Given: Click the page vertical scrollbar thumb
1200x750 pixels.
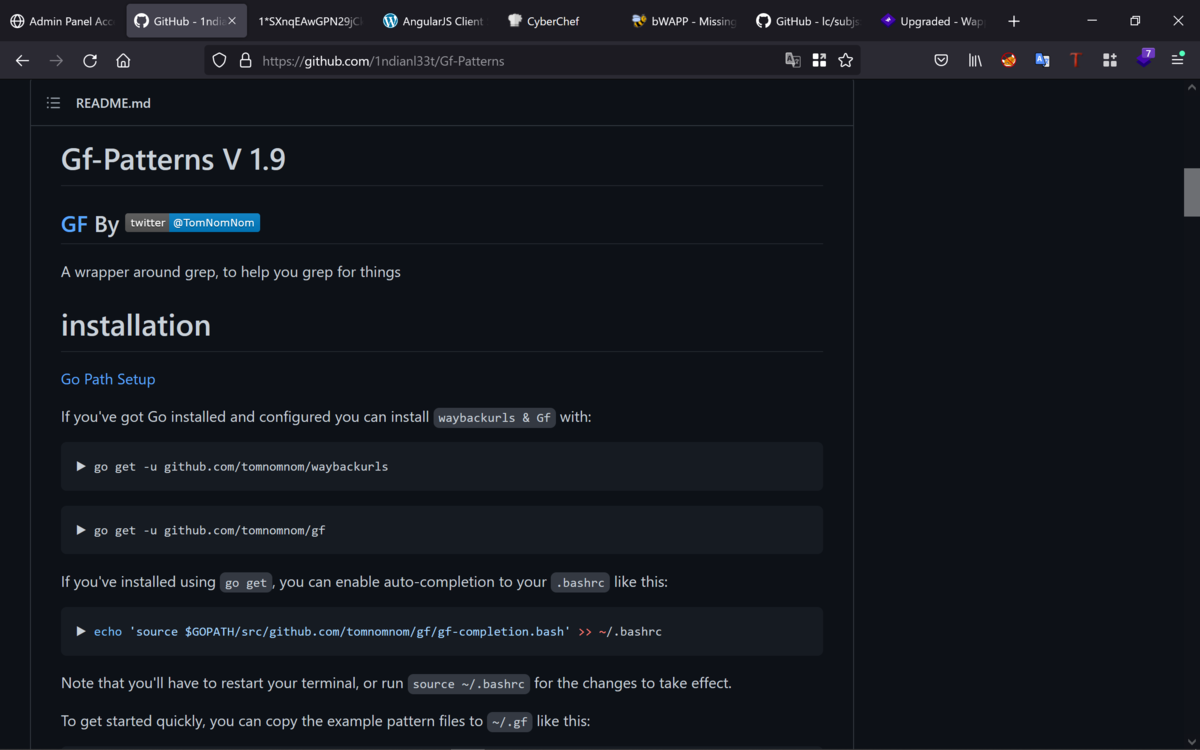Looking at the screenshot, I should pos(1192,192).
